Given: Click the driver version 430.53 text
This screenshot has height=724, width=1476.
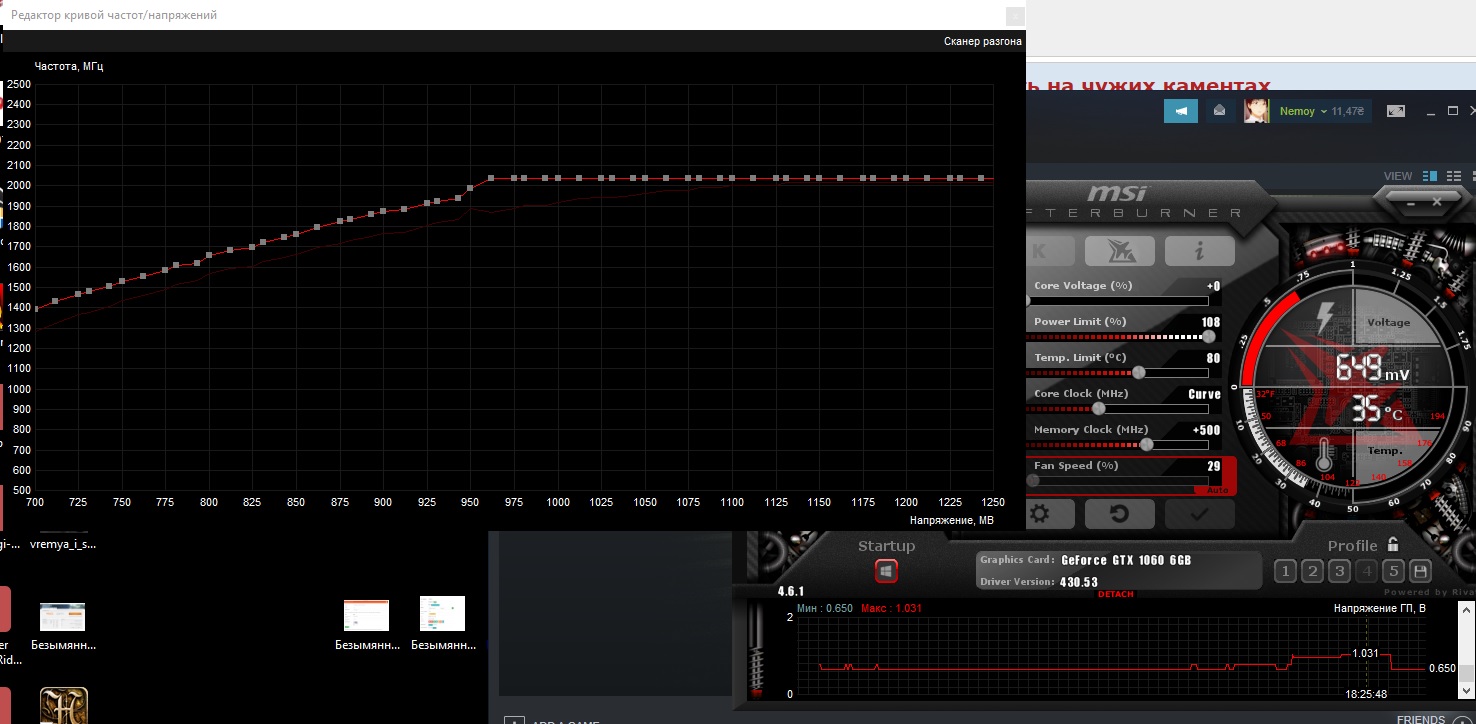Looking at the screenshot, I should tap(1080, 582).
